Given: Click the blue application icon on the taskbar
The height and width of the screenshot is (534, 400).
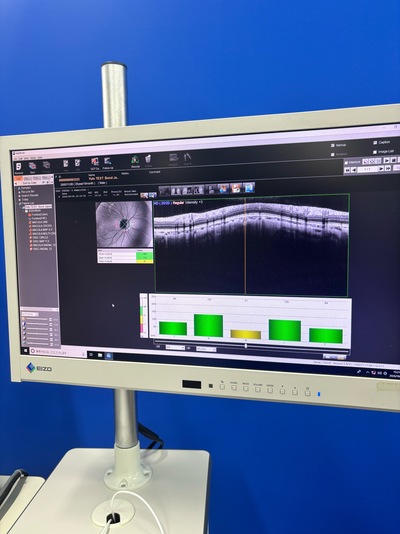Looking at the screenshot, I should [108, 356].
